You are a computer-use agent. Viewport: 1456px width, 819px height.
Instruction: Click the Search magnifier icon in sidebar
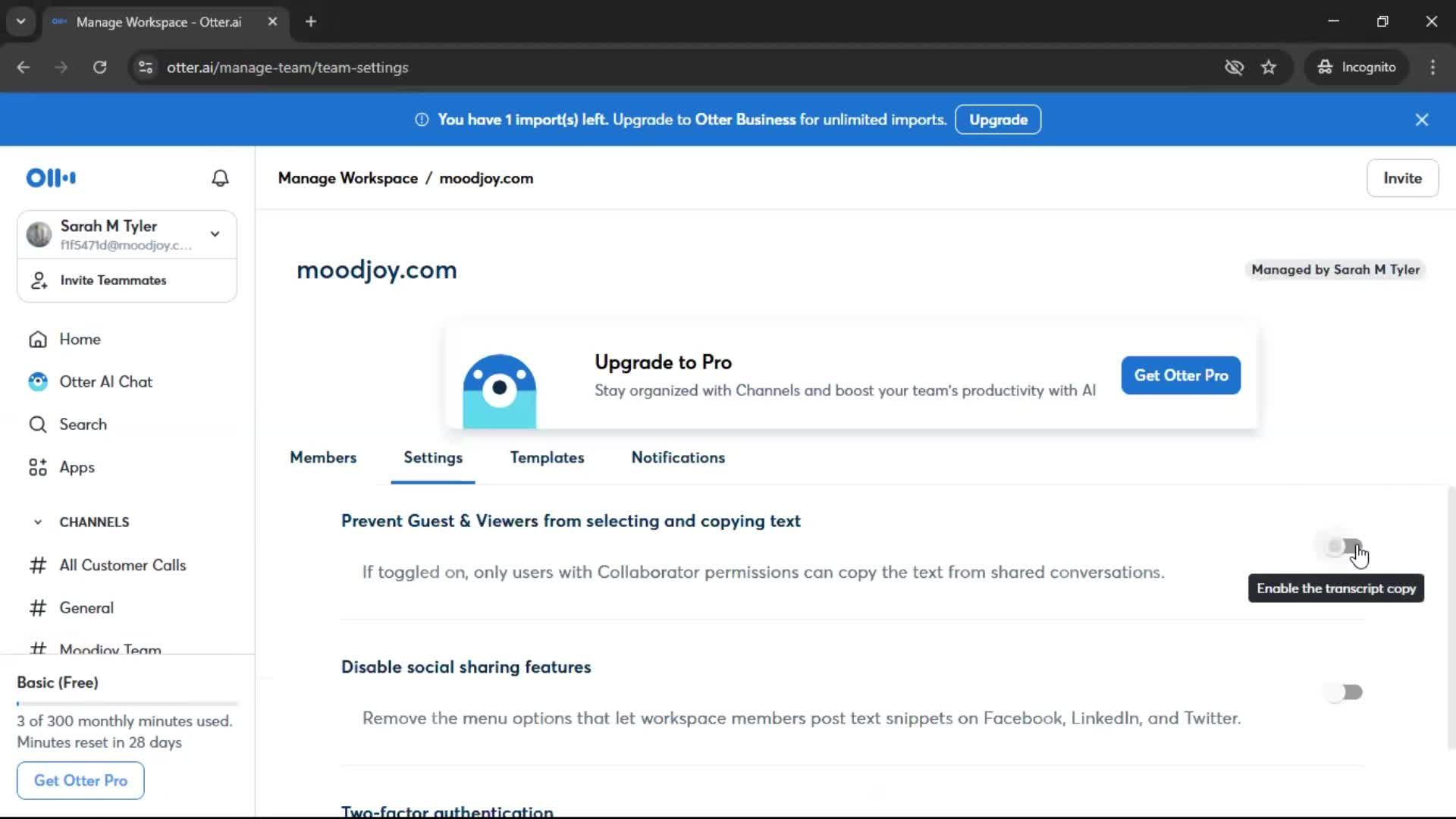(38, 425)
